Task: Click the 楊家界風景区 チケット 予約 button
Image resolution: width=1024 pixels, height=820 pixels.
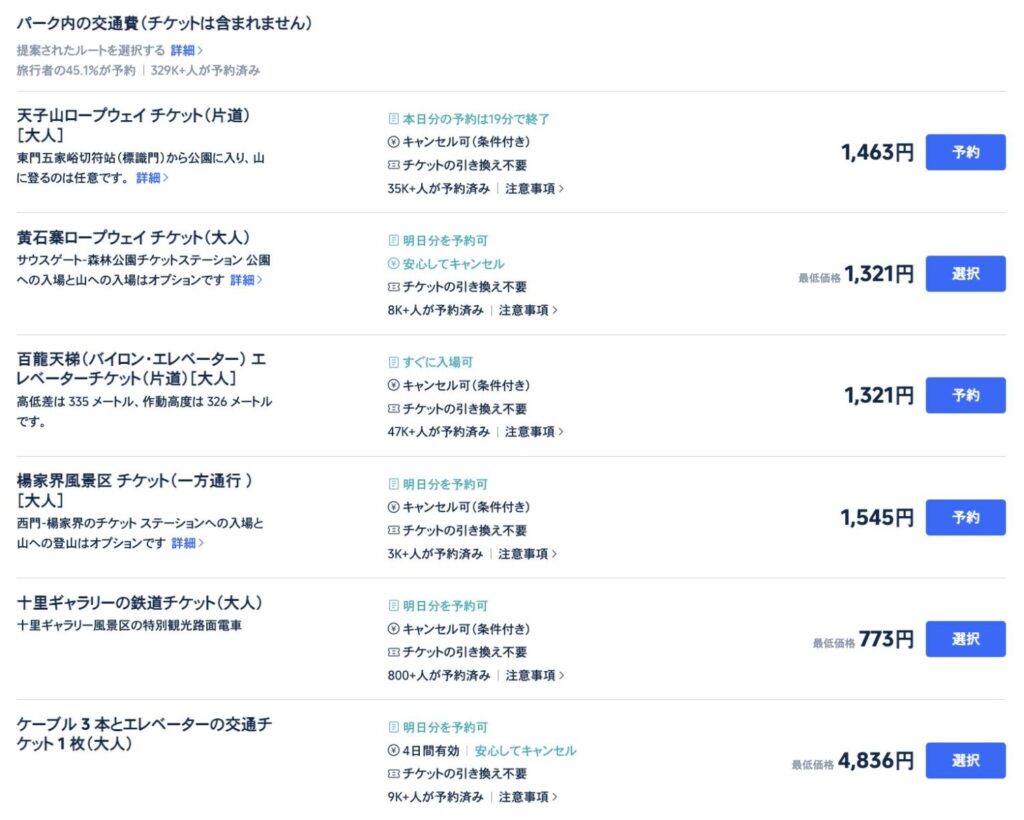Action: point(965,517)
